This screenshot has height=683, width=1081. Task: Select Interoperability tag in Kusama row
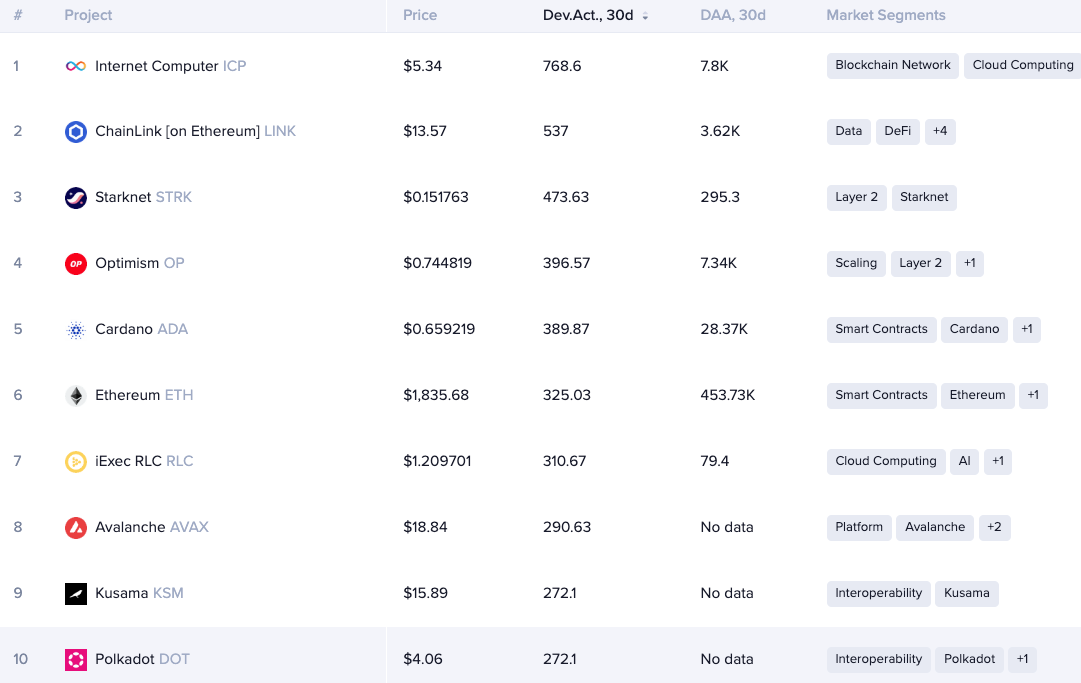coord(878,593)
